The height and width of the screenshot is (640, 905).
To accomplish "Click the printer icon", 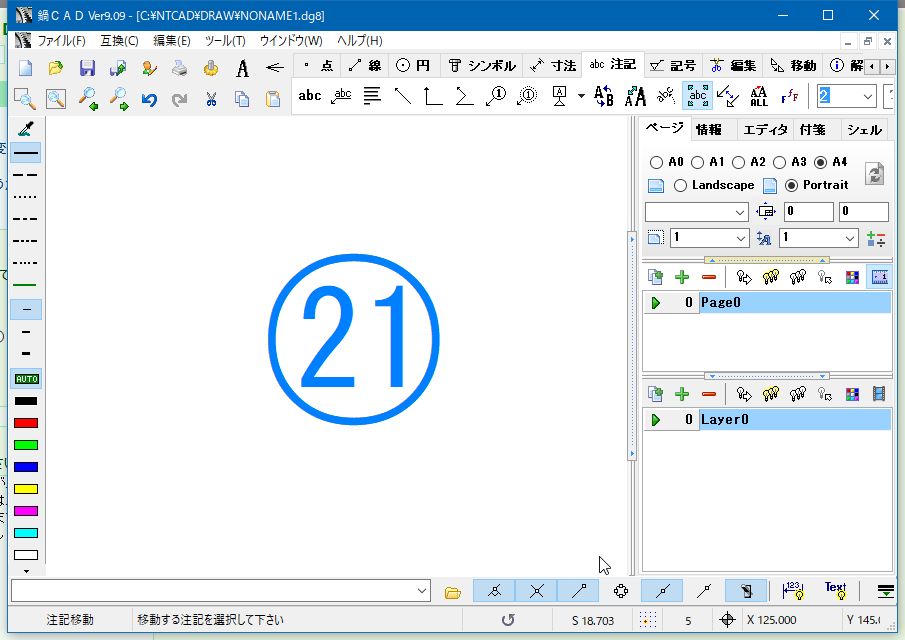I will pyautogui.click(x=179, y=68).
